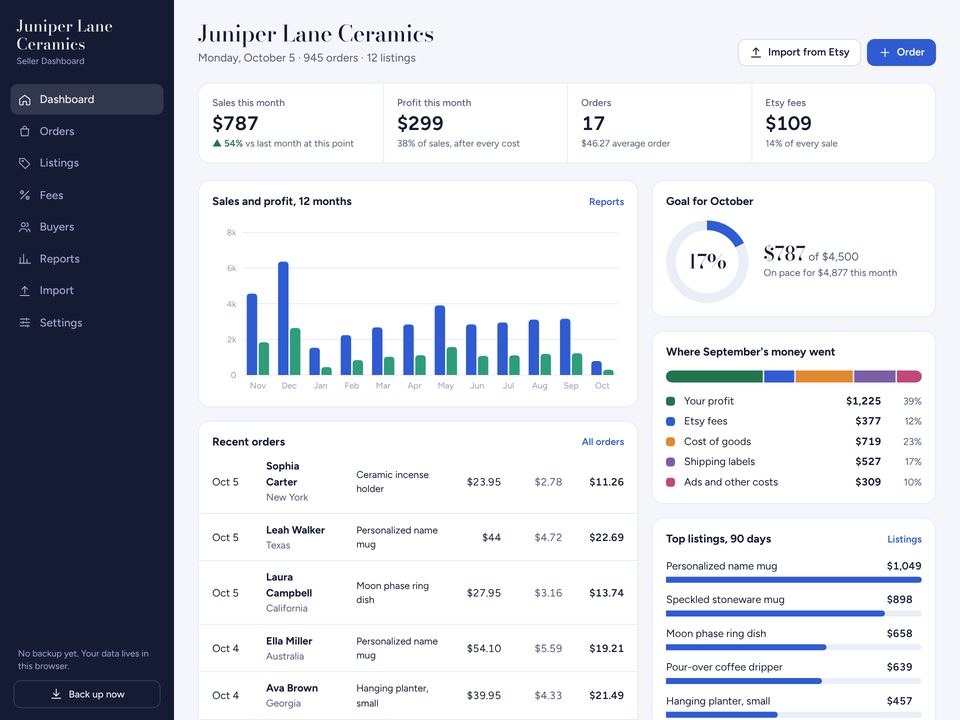Select the Ava Brown order

tap(418, 696)
